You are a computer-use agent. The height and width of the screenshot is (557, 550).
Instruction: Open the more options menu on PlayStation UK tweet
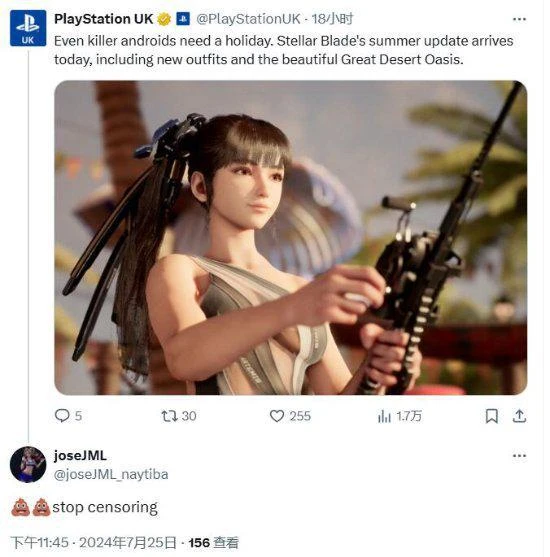click(519, 19)
